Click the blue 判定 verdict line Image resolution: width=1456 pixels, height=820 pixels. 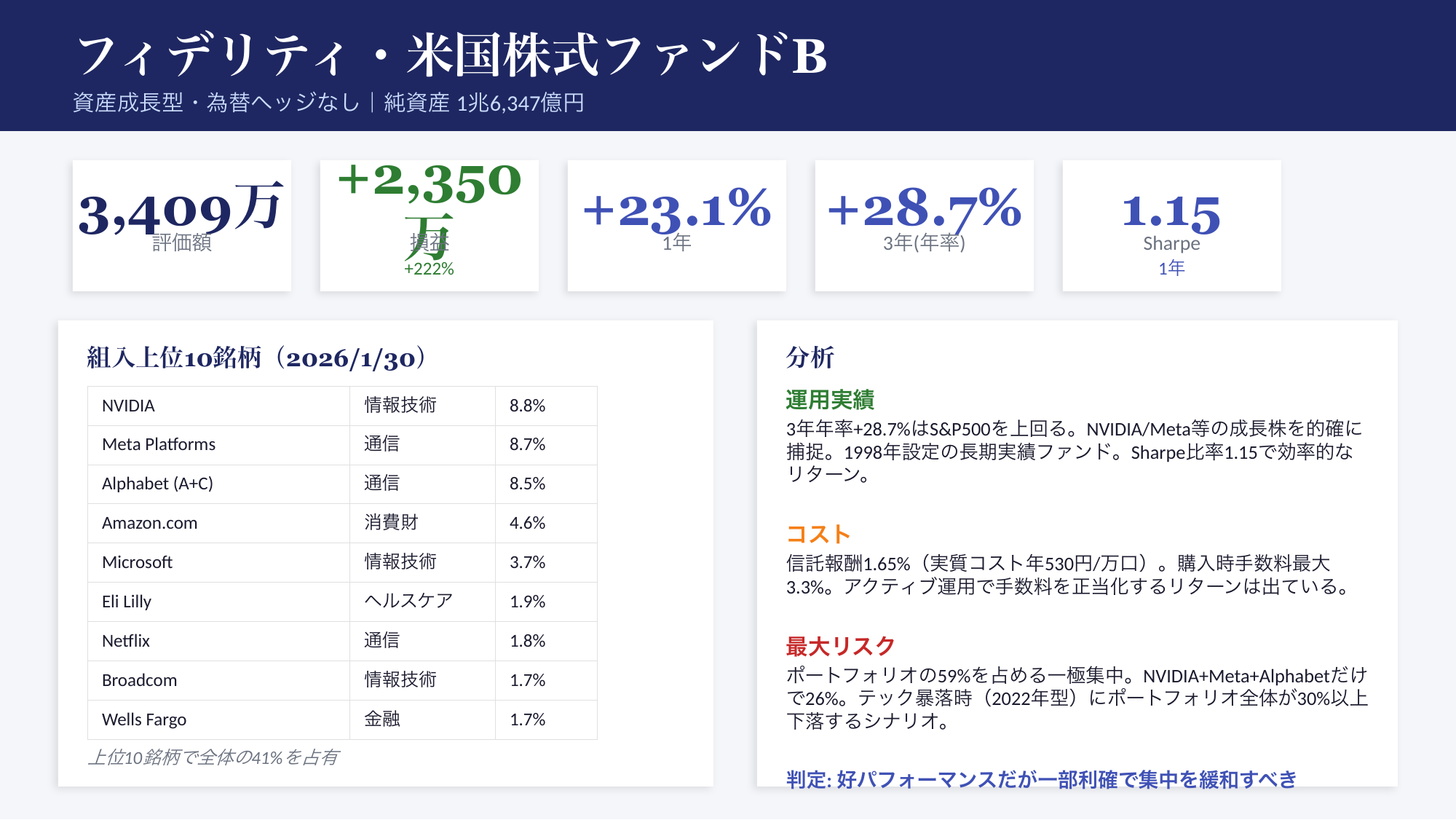click(x=1041, y=779)
